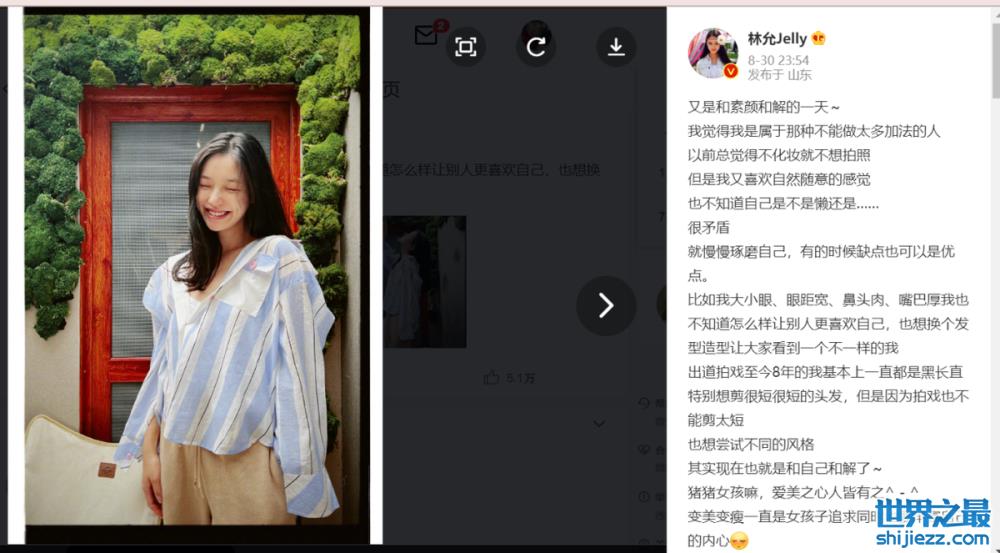
Task: Open the mail inbox with notification badge
Action: point(426,35)
